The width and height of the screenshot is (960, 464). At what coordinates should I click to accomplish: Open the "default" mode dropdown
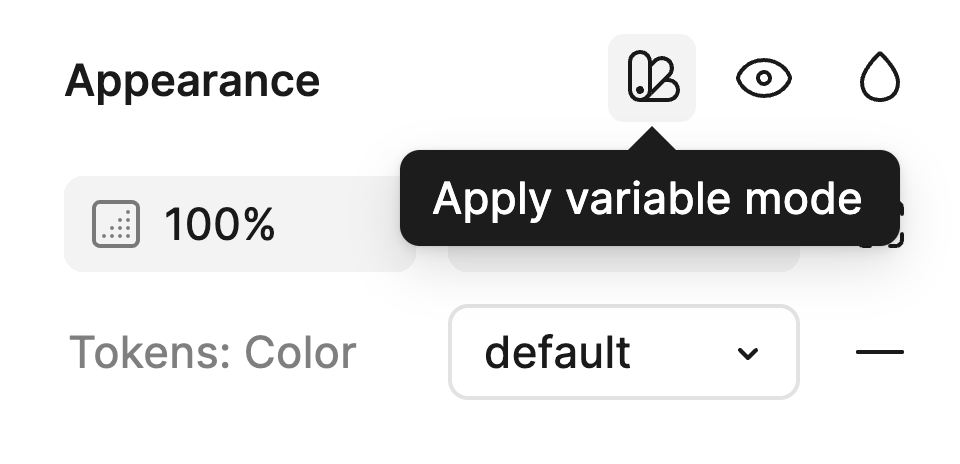coord(623,352)
